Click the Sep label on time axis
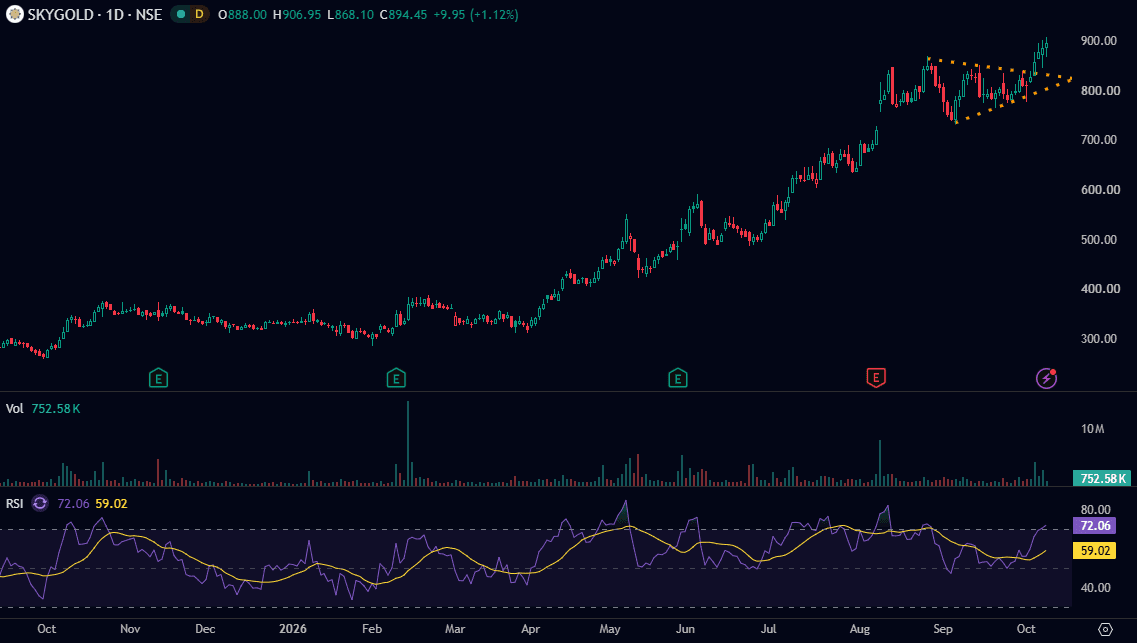This screenshot has width=1138, height=643. click(943, 628)
